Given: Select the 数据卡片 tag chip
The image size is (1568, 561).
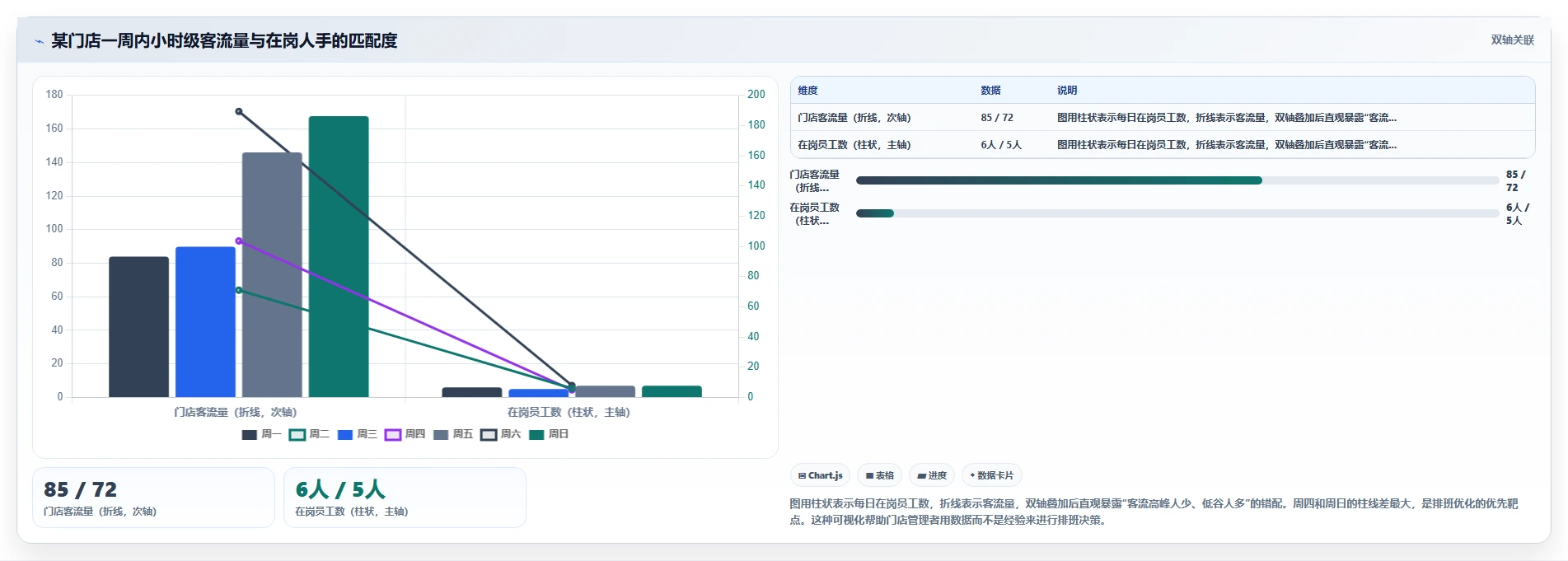Looking at the screenshot, I should pyautogui.click(x=992, y=475).
